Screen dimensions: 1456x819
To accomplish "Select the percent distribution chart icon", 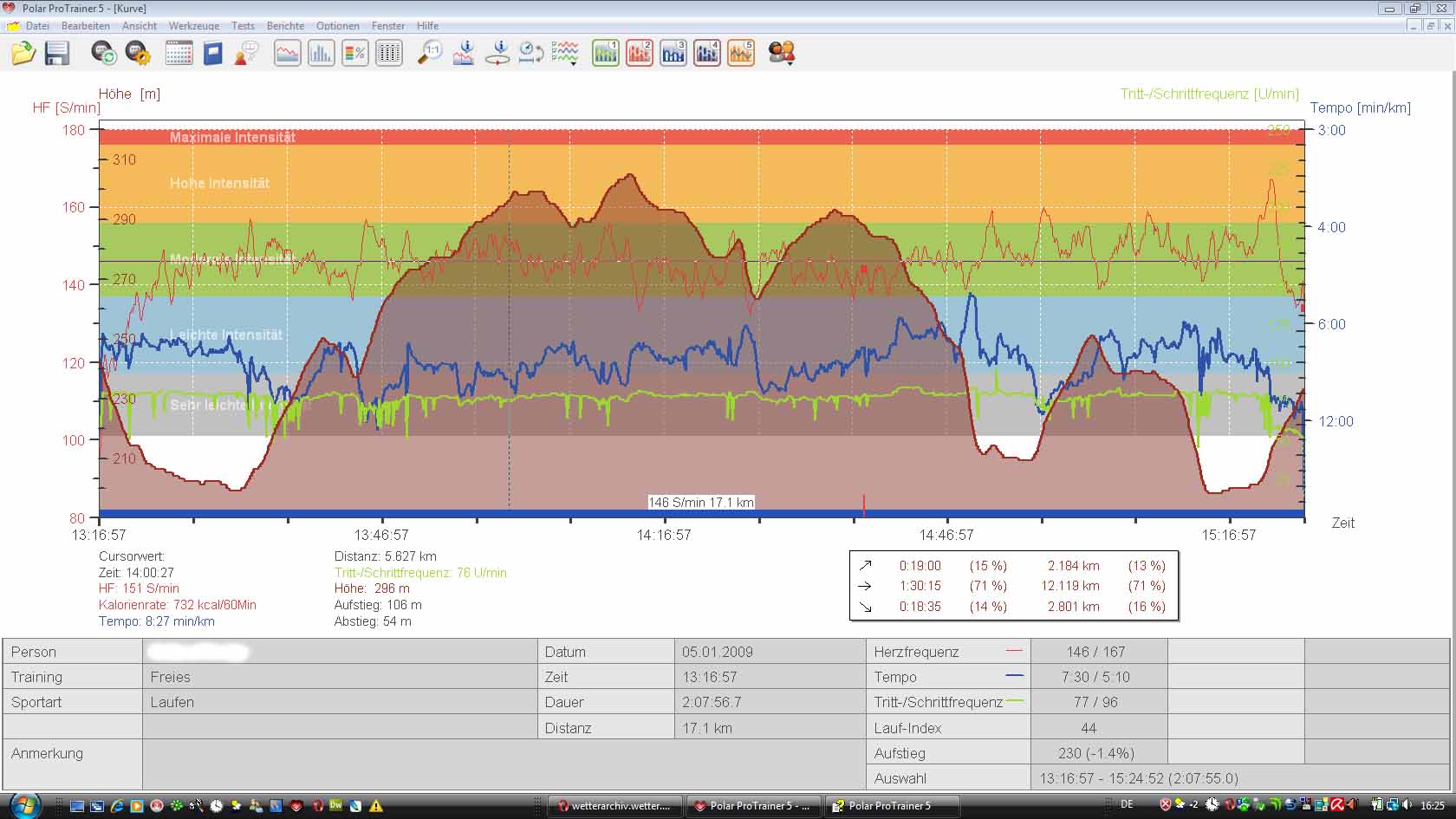I will 355,53.
